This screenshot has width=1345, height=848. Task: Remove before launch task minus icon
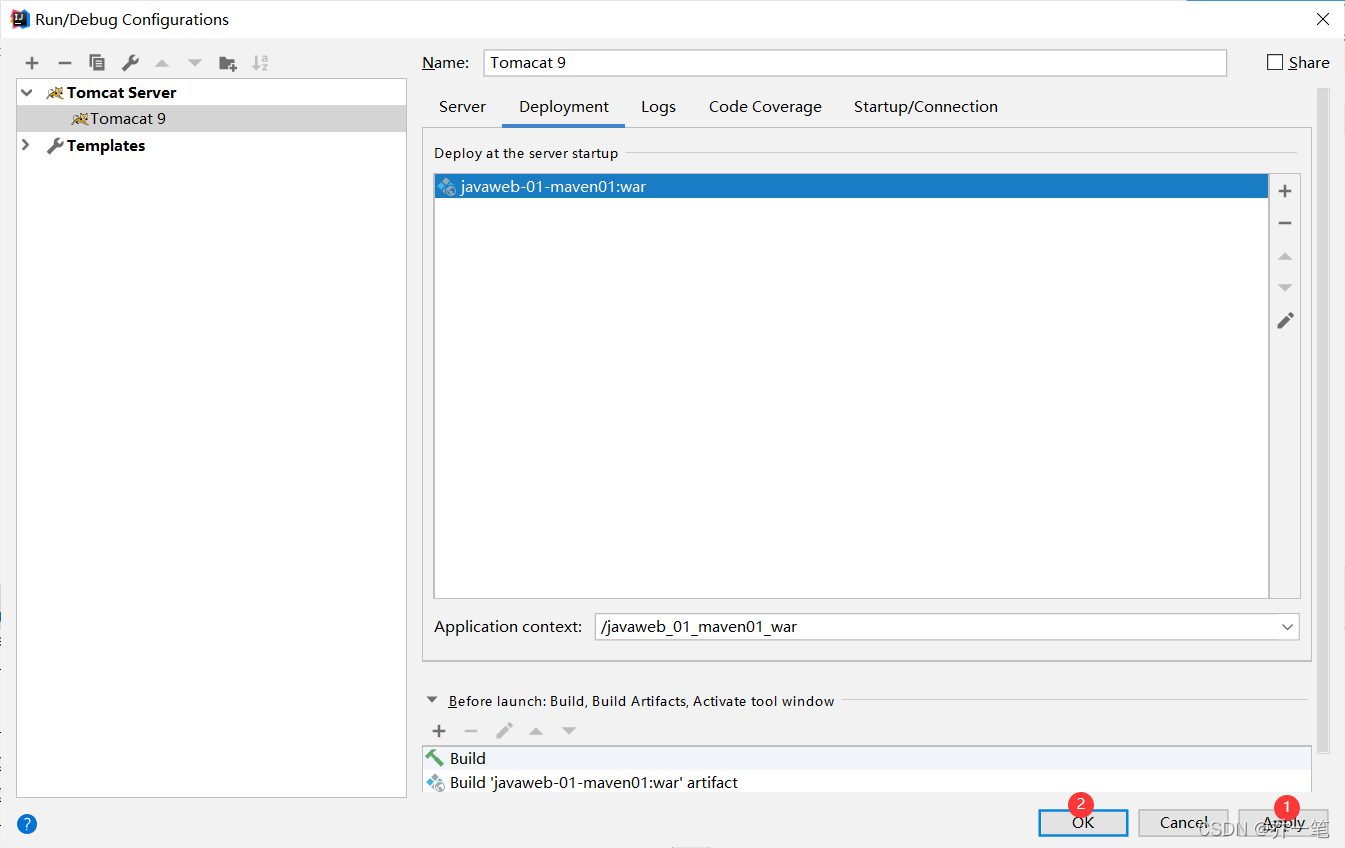tap(471, 731)
